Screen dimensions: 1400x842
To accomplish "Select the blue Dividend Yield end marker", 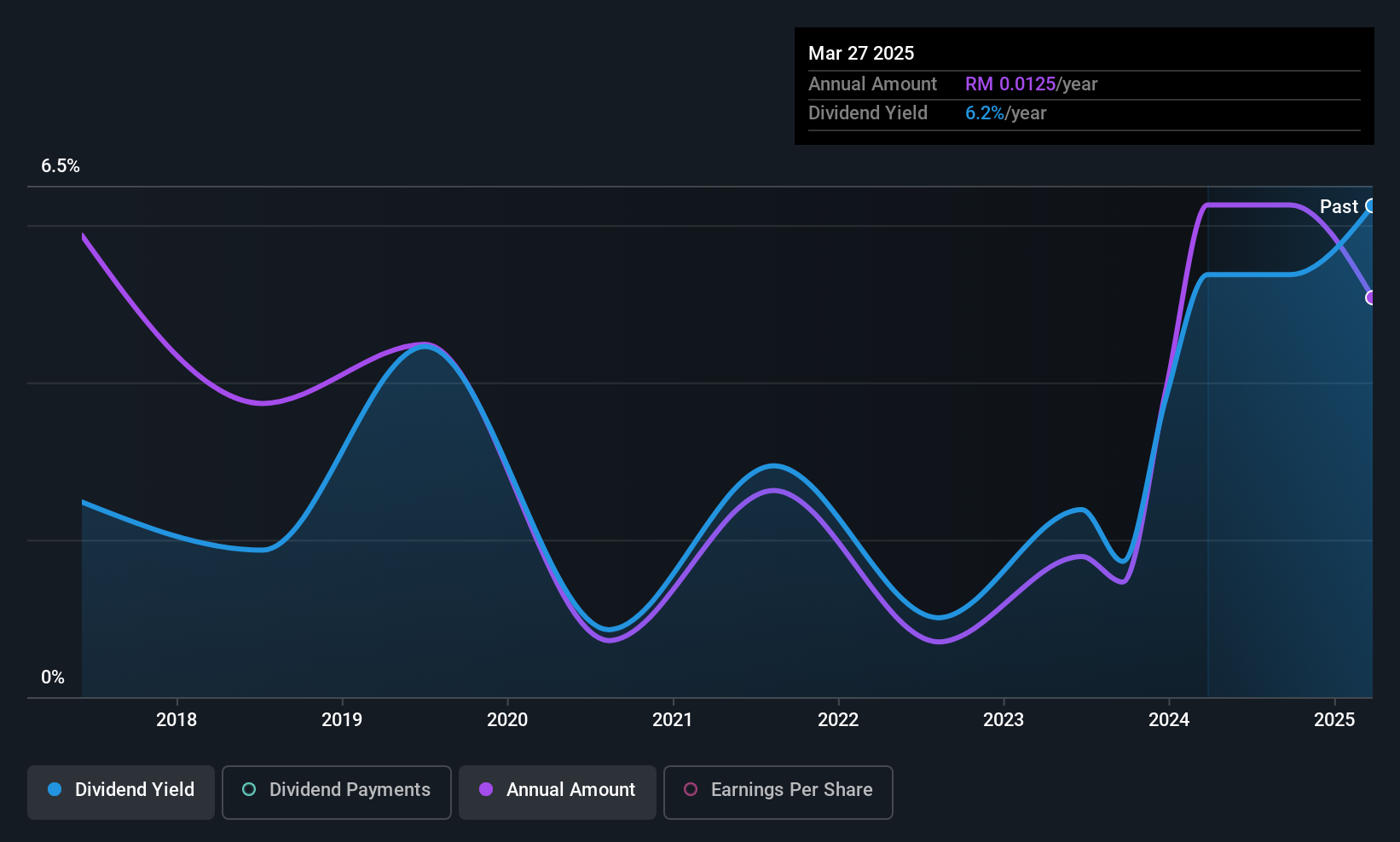I will [1371, 205].
